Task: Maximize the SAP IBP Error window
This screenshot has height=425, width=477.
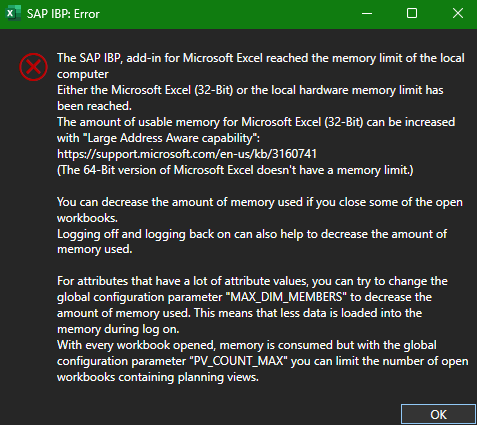Action: tap(412, 14)
